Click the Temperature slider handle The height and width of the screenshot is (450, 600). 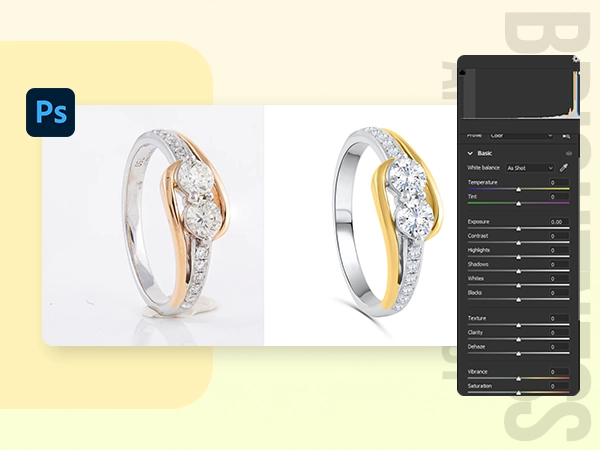pos(518,189)
